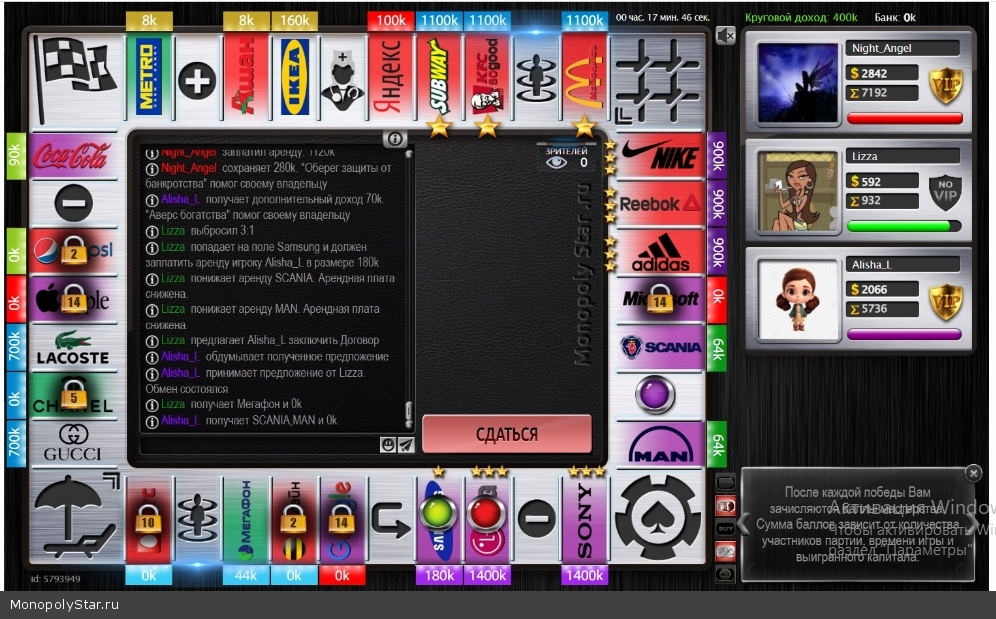
Task: Select the IKEA property cell
Action: [294, 77]
